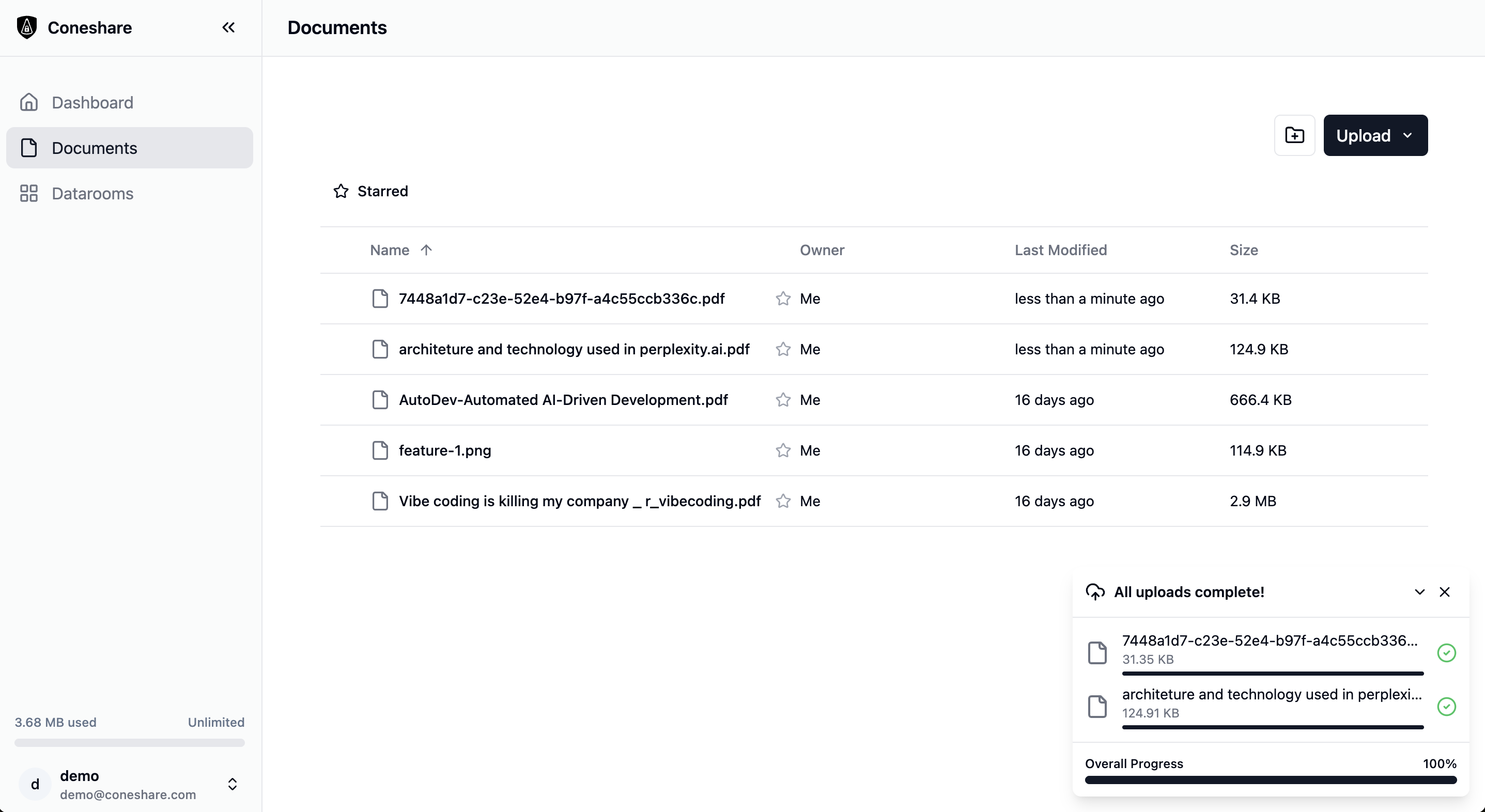Image resolution: width=1485 pixels, height=812 pixels.
Task: Click the Coneshare shield logo
Action: tap(26, 28)
